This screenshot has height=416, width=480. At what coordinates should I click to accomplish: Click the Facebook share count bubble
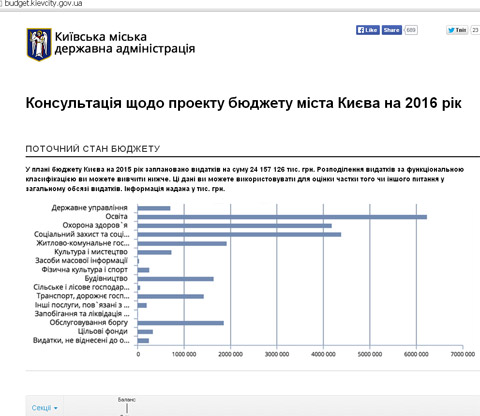coord(411,30)
